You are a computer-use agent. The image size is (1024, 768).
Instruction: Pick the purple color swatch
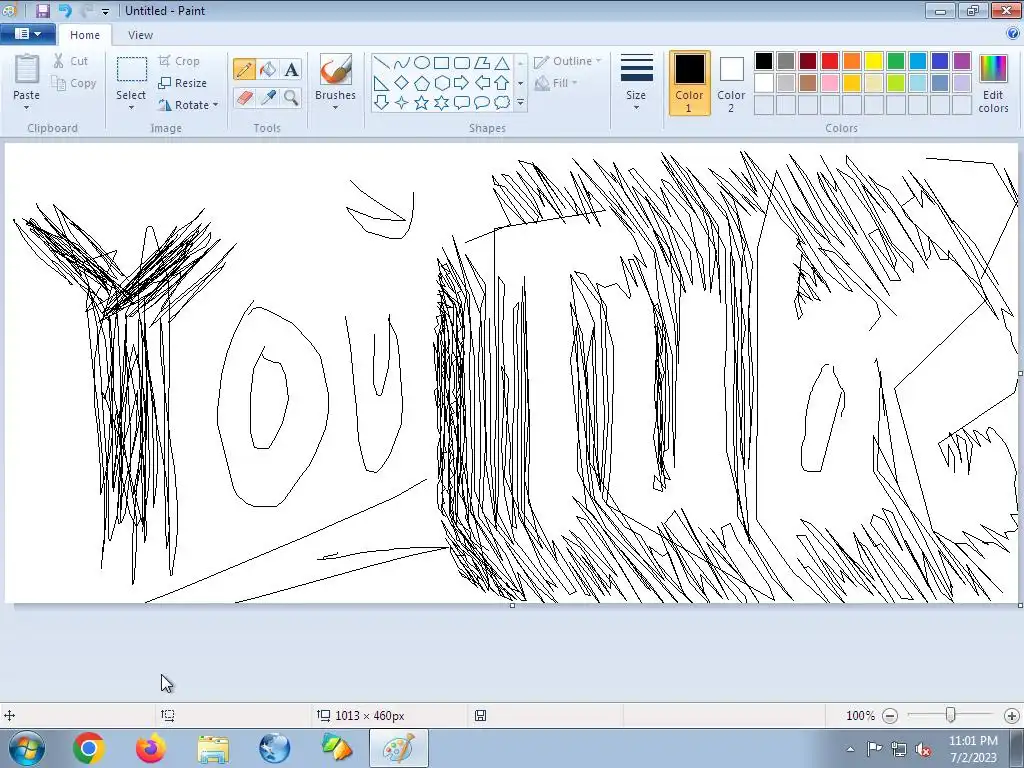point(961,61)
